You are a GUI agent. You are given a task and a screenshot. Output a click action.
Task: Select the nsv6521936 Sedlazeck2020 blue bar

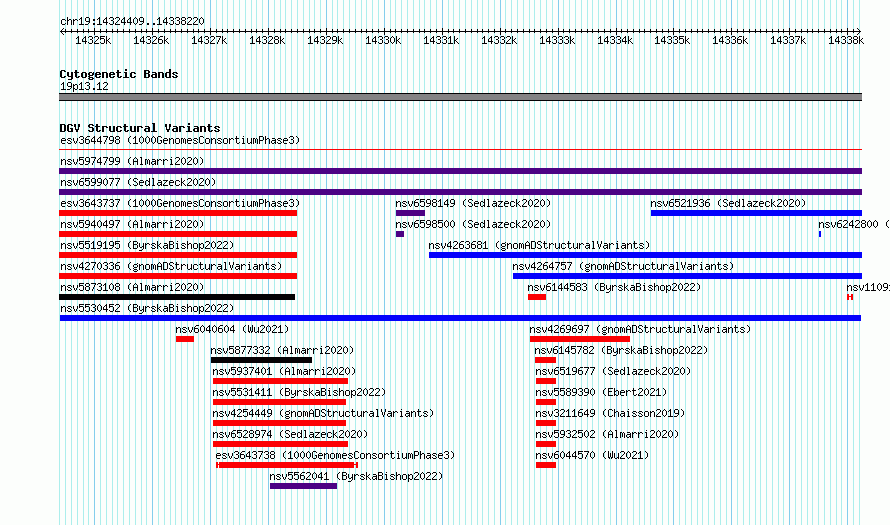(756, 213)
